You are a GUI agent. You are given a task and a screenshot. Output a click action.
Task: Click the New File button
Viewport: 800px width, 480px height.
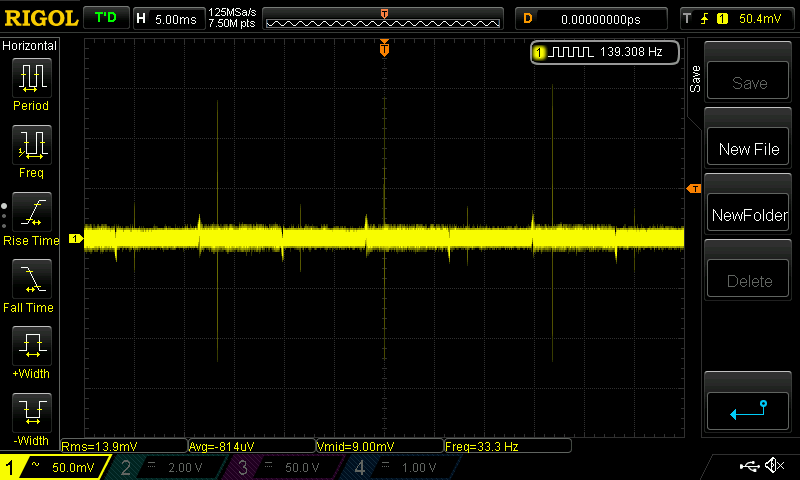[x=748, y=148]
